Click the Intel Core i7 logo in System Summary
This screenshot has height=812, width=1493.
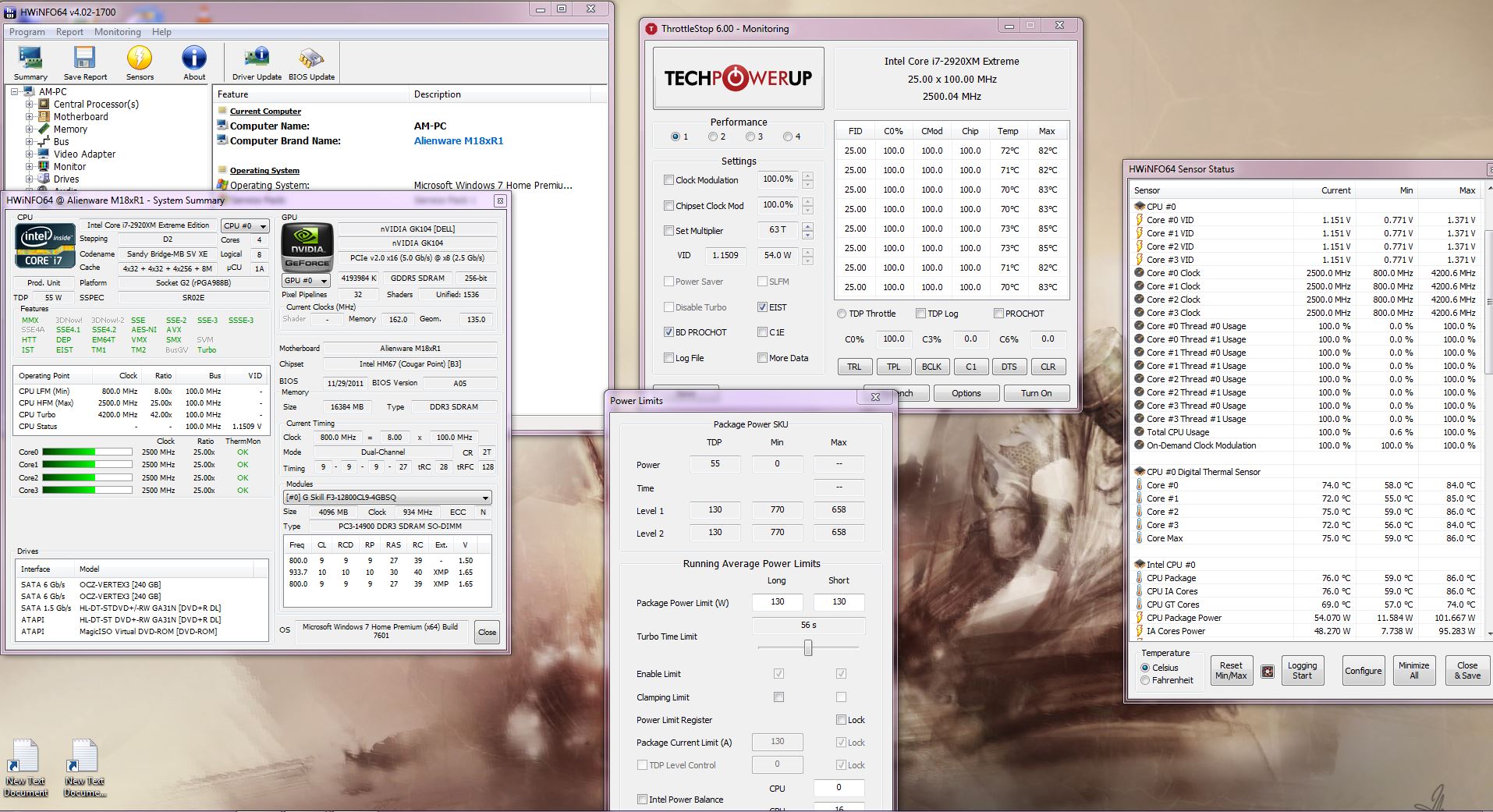(x=44, y=246)
